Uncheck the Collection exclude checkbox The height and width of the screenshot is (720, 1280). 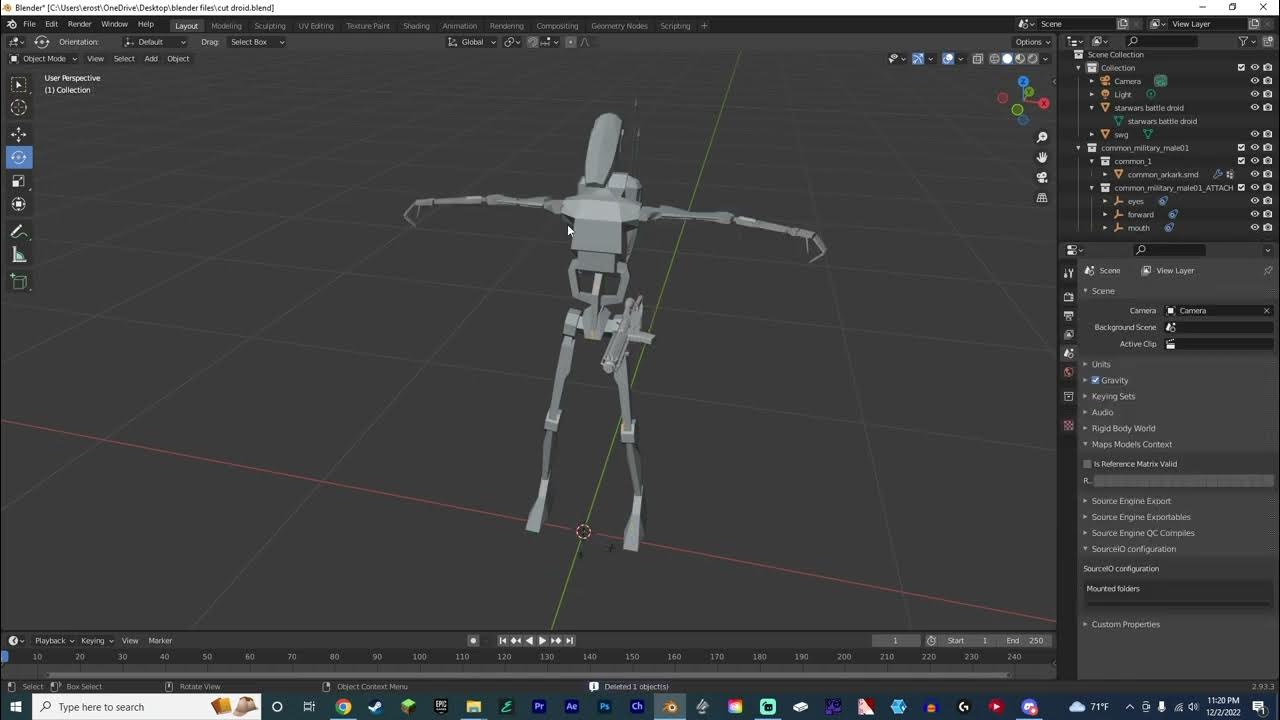pos(1241,68)
